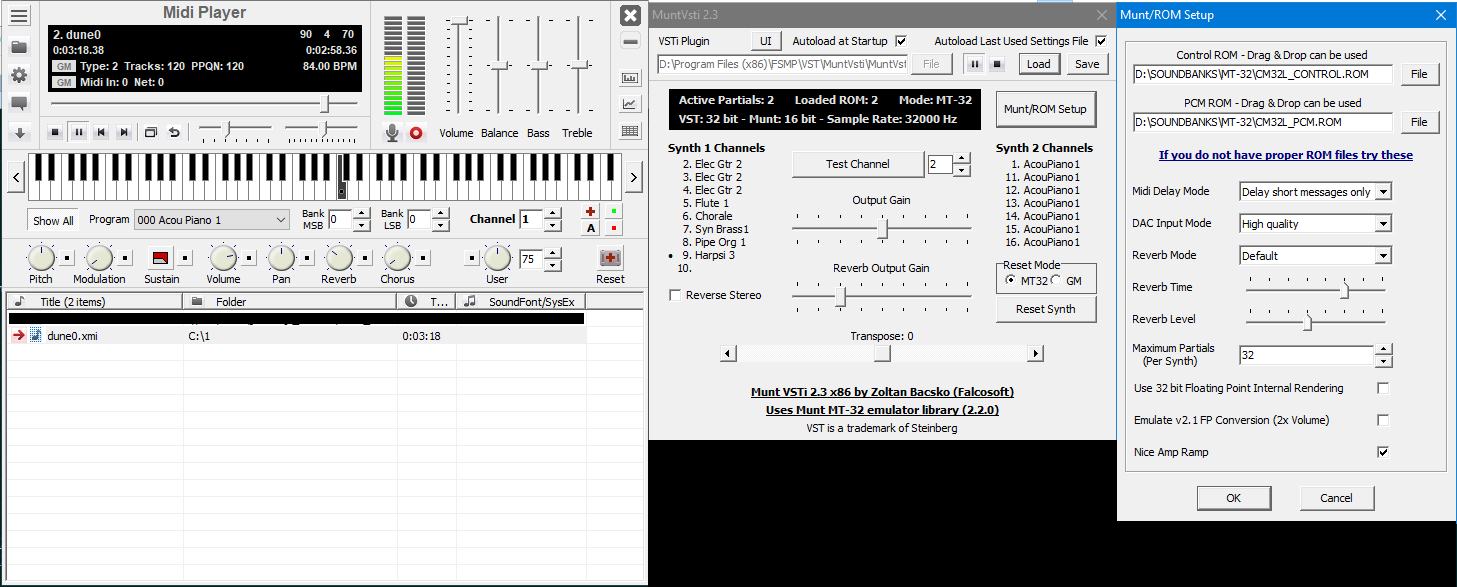The width and height of the screenshot is (1457, 587).
Task: Enable Reverse Stereo checkbox
Action: (675, 295)
